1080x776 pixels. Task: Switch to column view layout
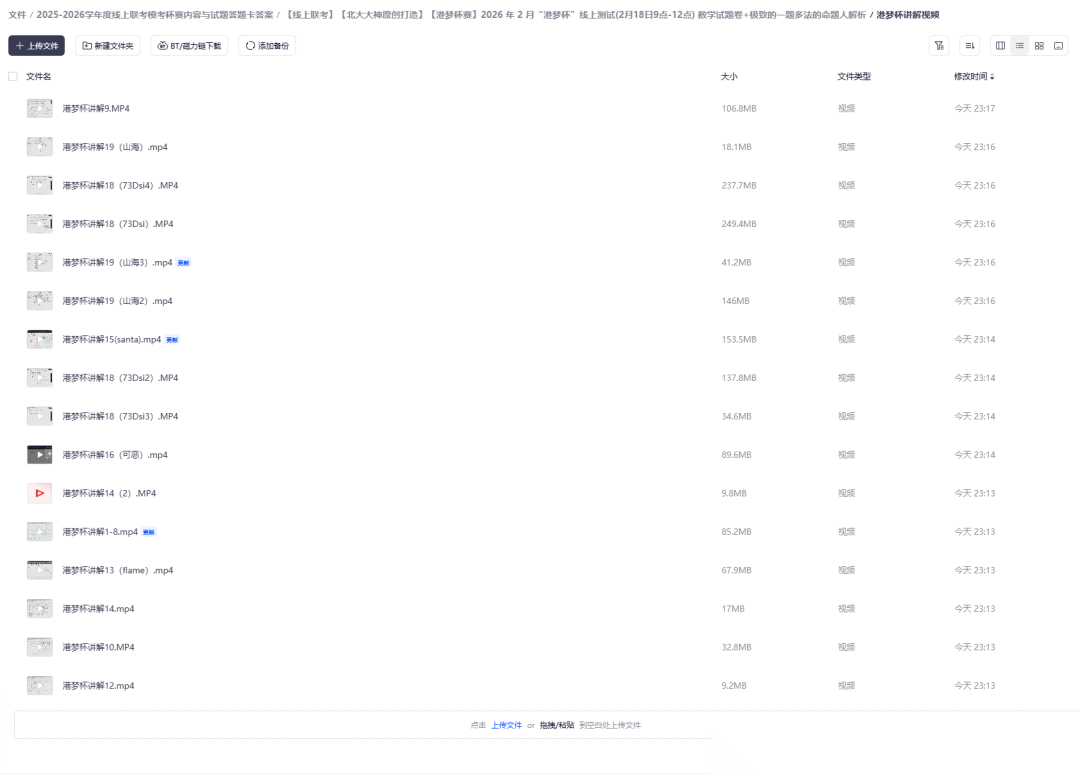click(x=1000, y=46)
